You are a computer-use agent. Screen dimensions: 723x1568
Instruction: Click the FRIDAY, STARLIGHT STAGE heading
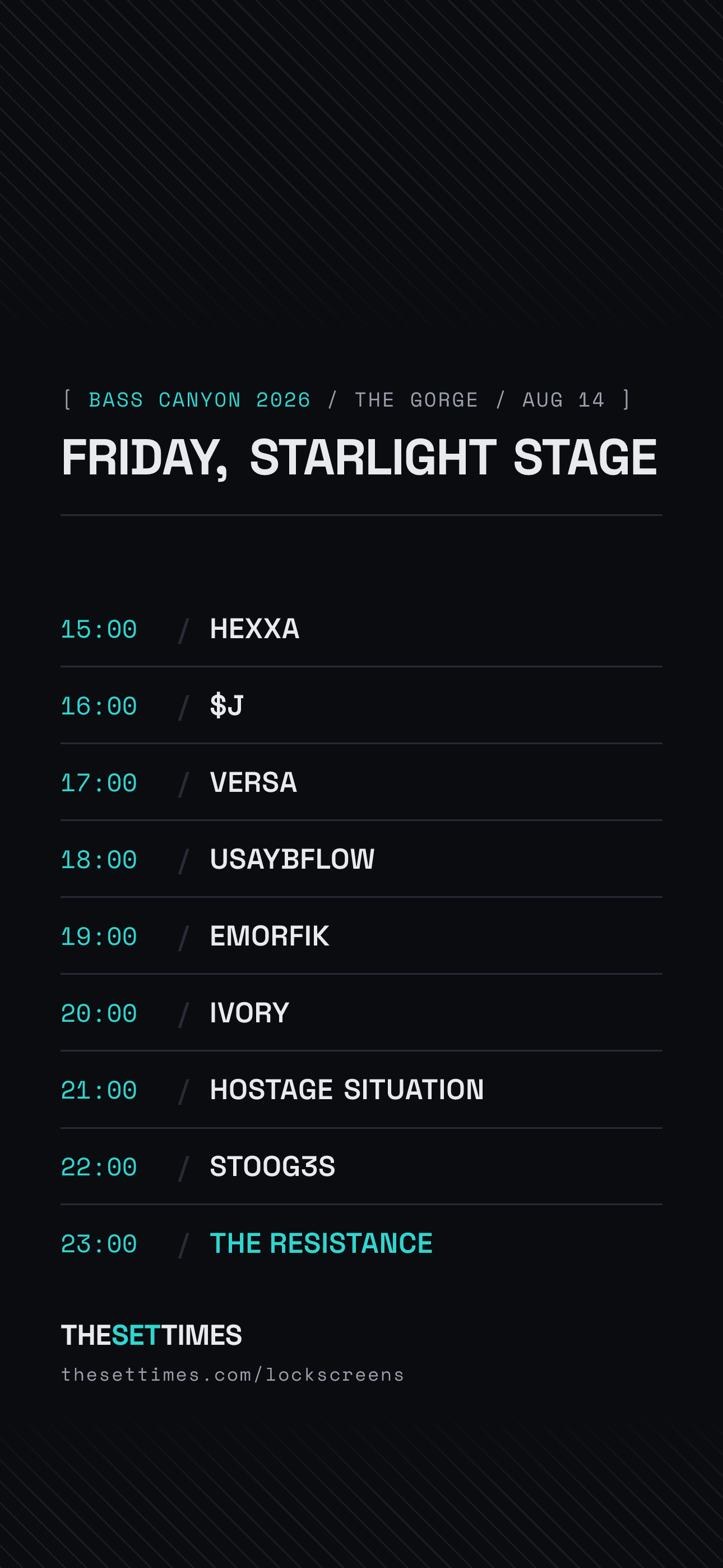(x=360, y=458)
